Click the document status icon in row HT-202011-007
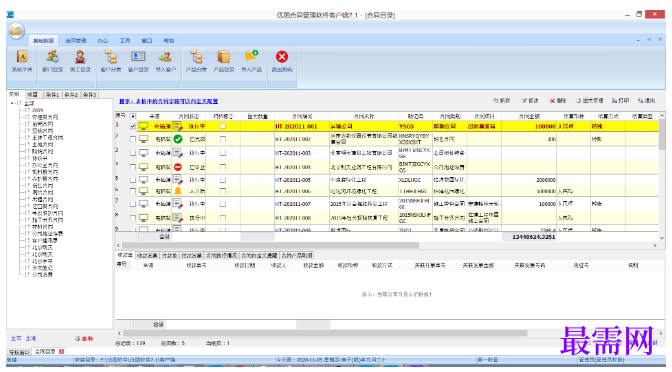Screen dimensions: 672x372 click(x=178, y=204)
